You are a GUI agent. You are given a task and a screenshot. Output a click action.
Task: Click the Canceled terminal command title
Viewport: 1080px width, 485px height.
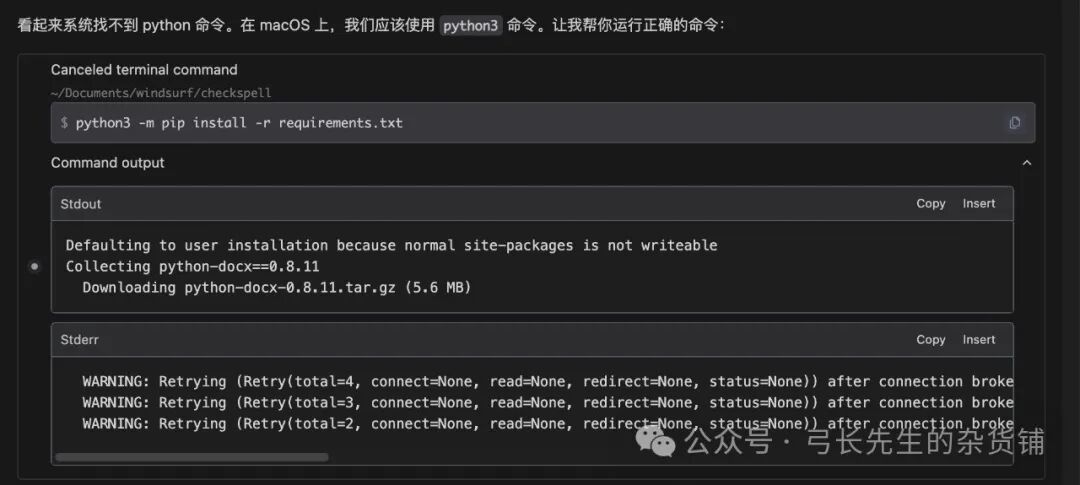[144, 70]
